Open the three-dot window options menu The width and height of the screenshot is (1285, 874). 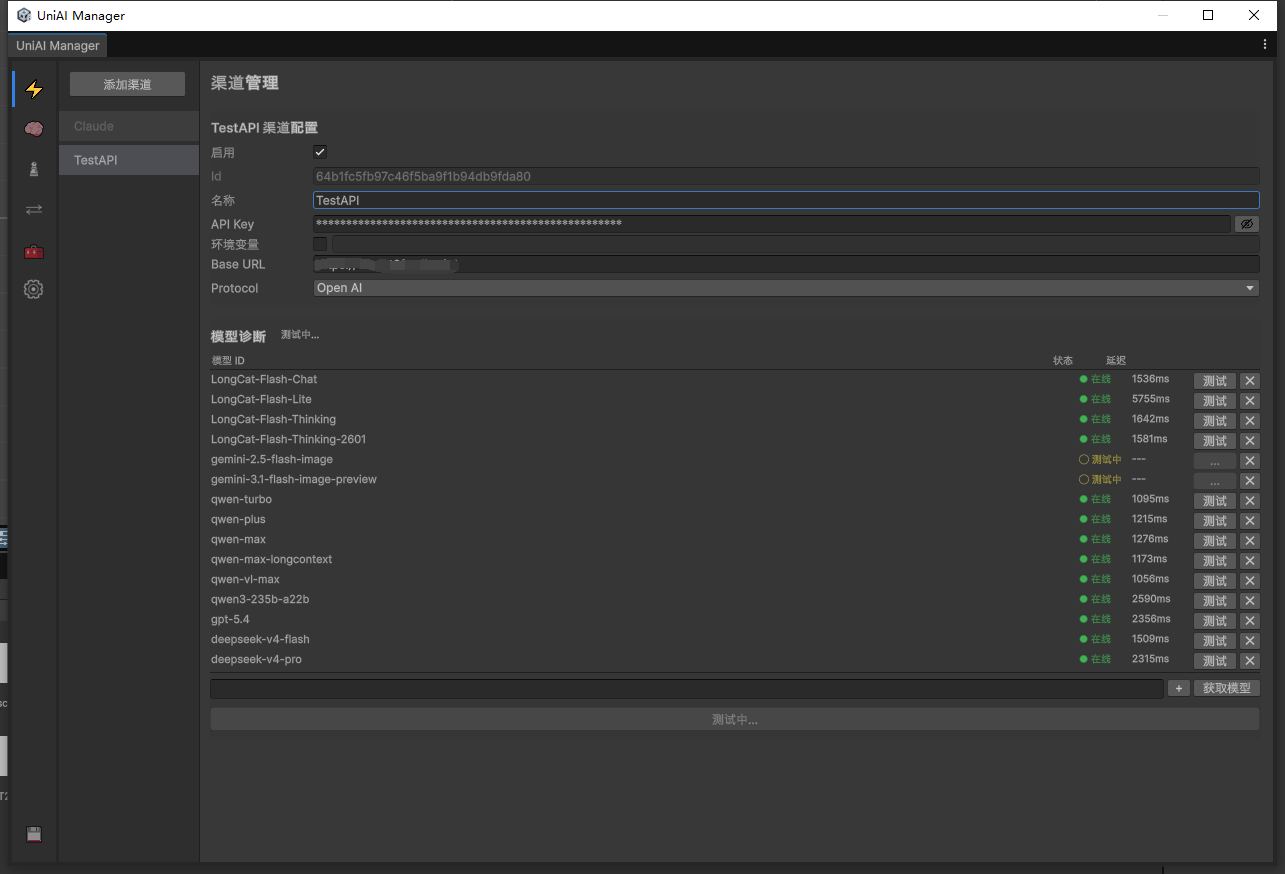pos(1265,45)
